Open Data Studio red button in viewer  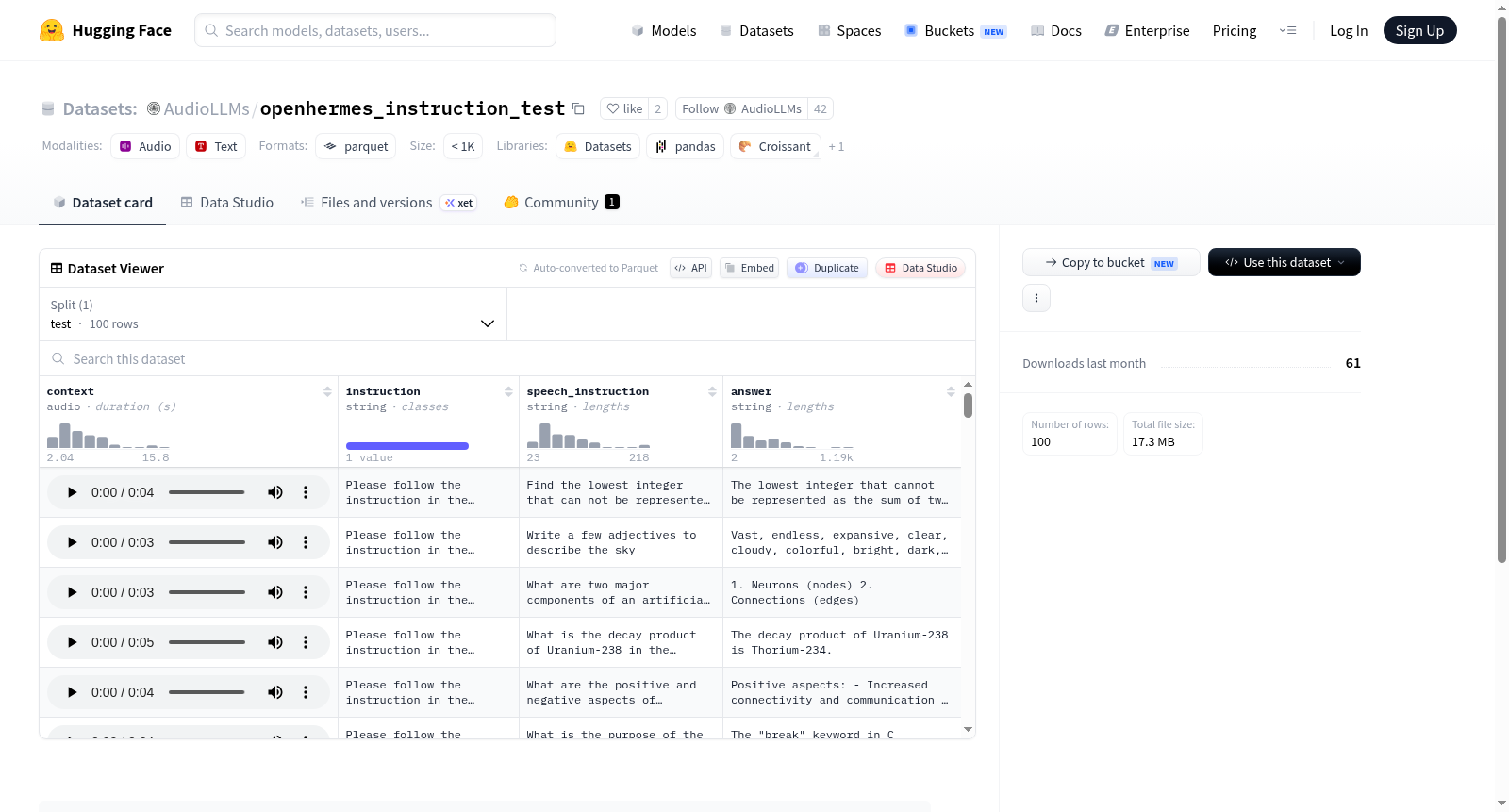(x=920, y=268)
